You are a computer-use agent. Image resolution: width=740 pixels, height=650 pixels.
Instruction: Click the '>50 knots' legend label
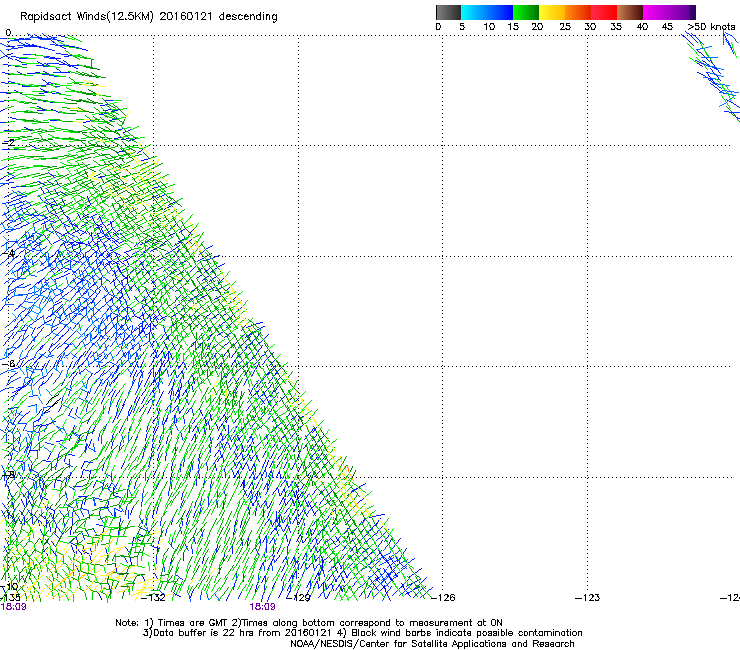click(711, 27)
